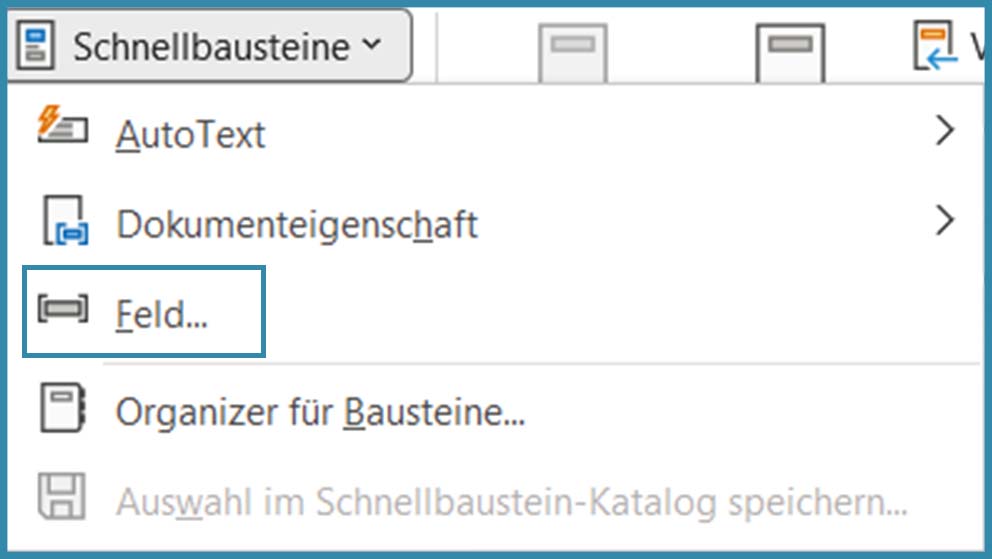Expand the Dokumenteigenschaft submenu arrow
This screenshot has width=992, height=559.
(x=944, y=221)
